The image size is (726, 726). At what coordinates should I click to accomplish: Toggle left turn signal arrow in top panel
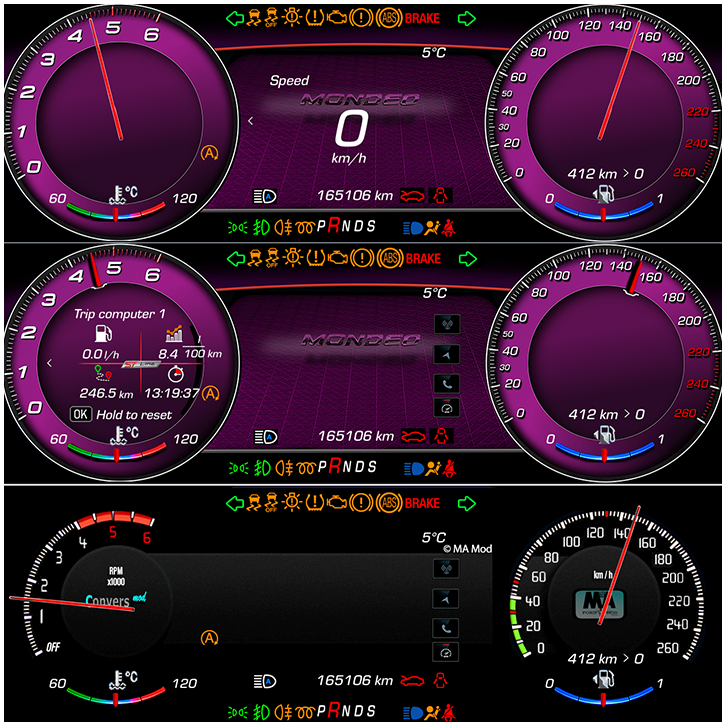[235, 18]
